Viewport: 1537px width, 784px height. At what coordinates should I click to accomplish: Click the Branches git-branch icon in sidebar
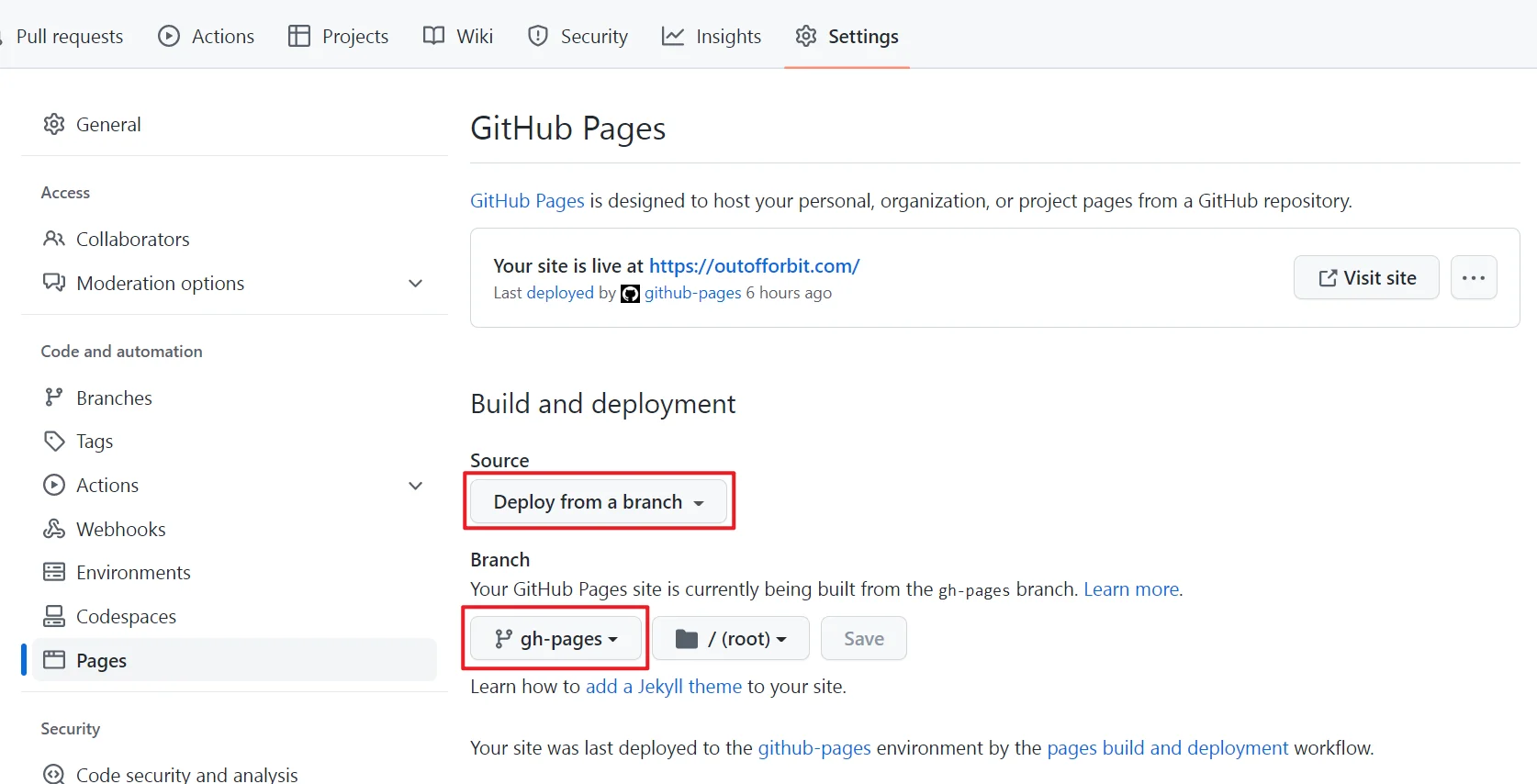pyautogui.click(x=54, y=398)
